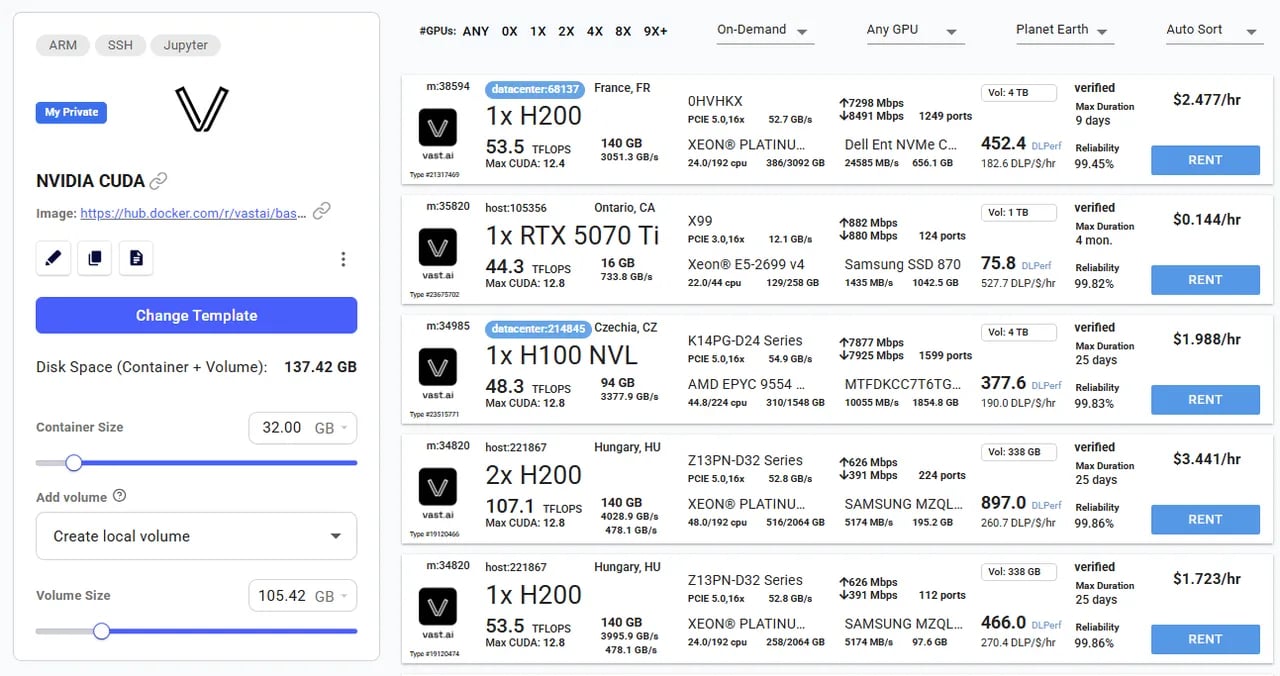Screen dimensions: 1280x676
Task: Click the edit pencil icon for template
Action: (53, 258)
